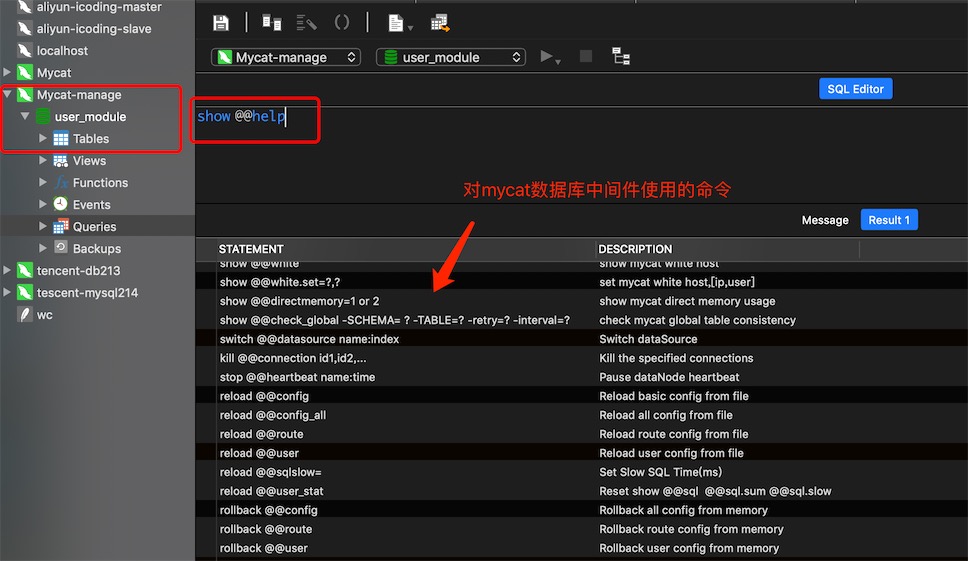
Task: Click the Views icon
Action: pyautogui.click(x=60, y=160)
